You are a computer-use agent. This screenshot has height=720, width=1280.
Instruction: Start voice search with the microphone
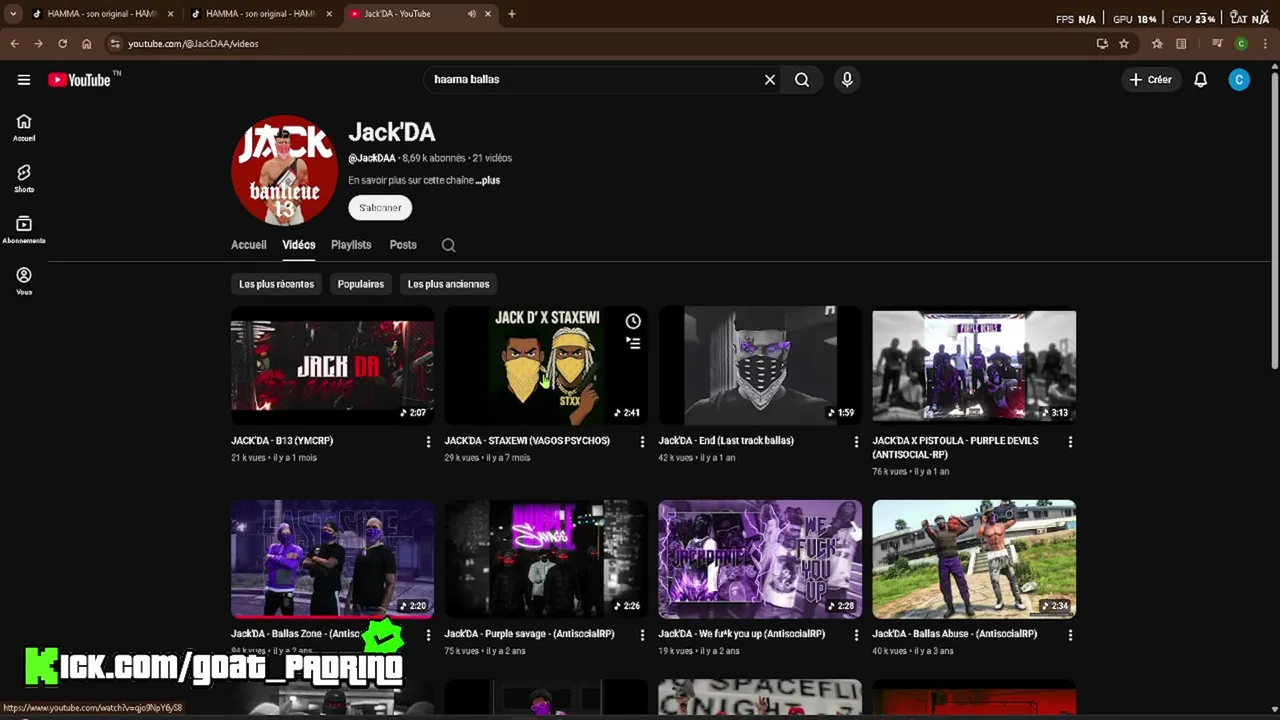point(847,80)
